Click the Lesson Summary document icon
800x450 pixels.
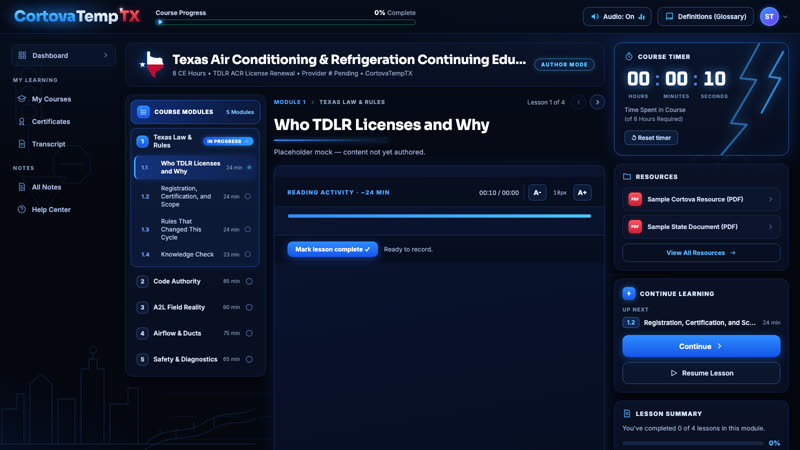627,413
